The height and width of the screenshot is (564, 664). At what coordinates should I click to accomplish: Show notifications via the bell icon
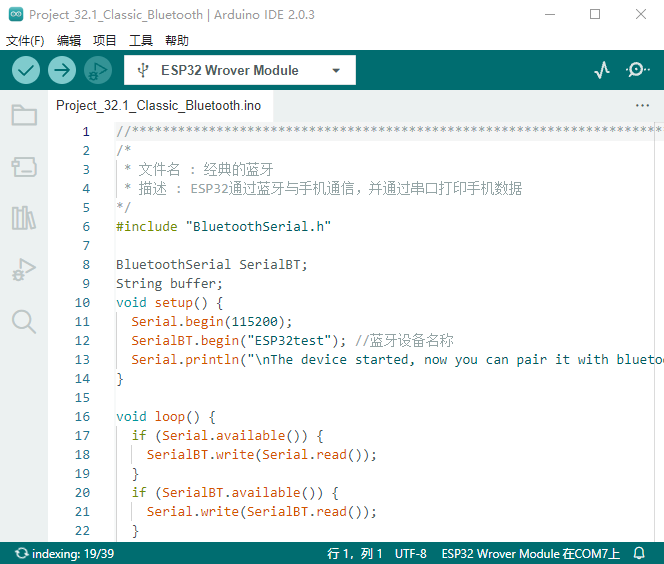639,553
